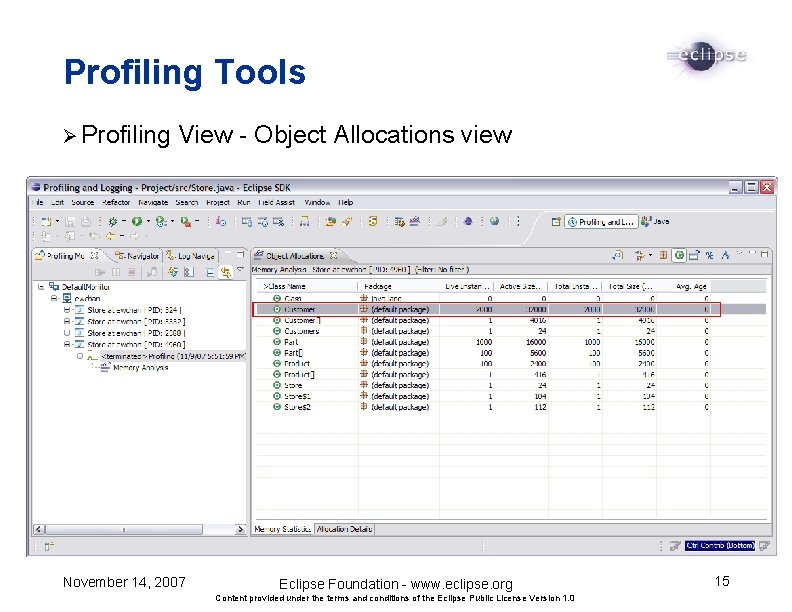The width and height of the screenshot is (792, 612).
Task: Open the Debug dropdown arrow
Action: click(x=124, y=221)
